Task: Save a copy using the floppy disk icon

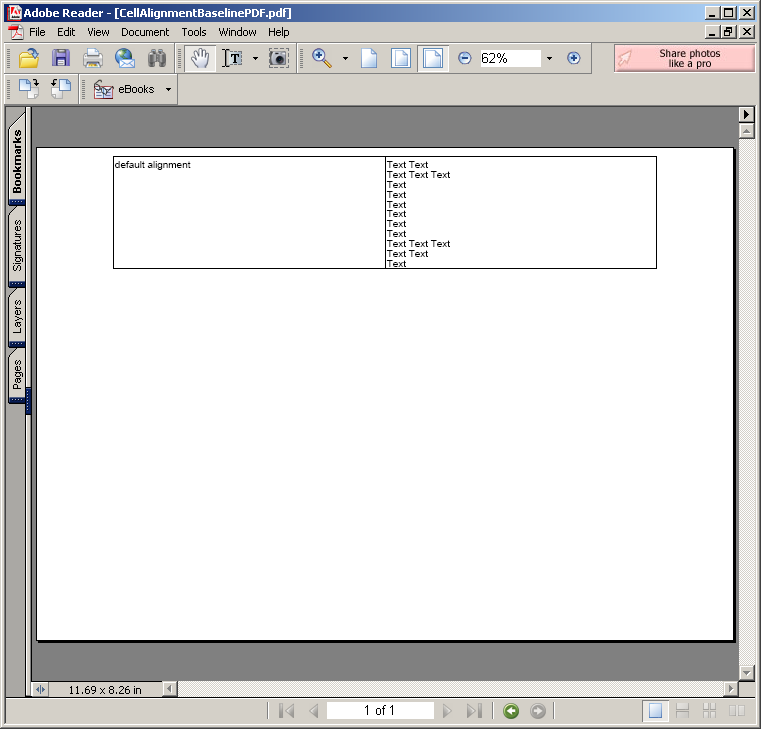Action: [61, 58]
